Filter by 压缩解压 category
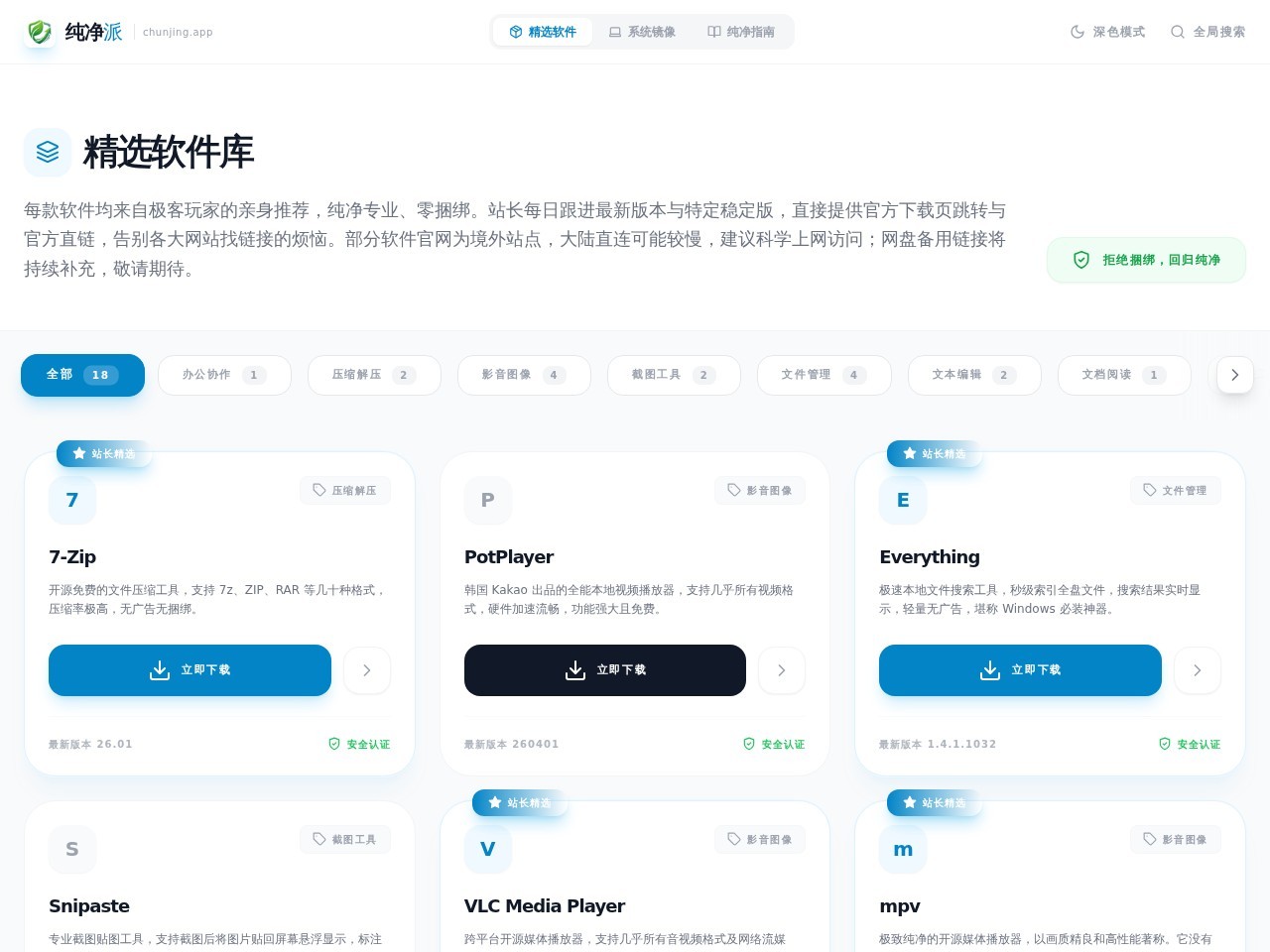This screenshot has width=1270, height=952. pyautogui.click(x=374, y=375)
